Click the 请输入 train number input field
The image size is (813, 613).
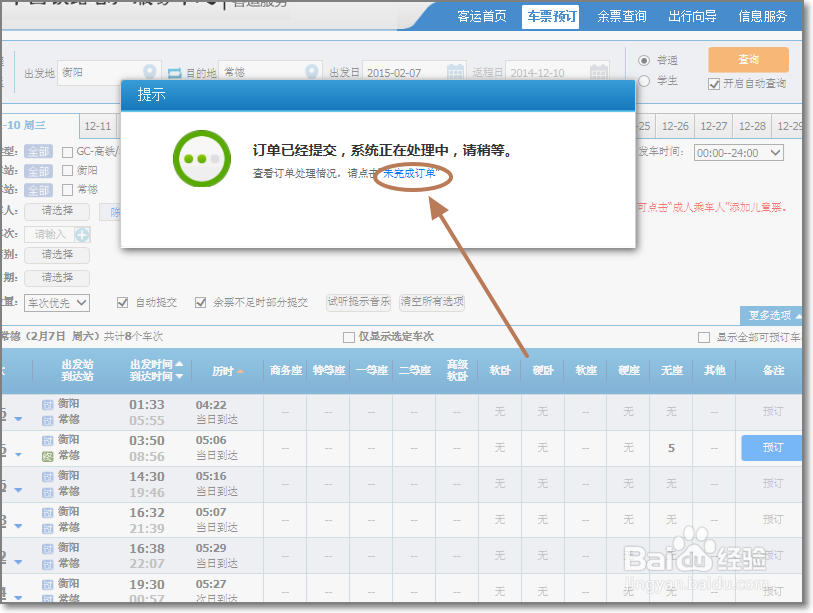tap(50, 234)
